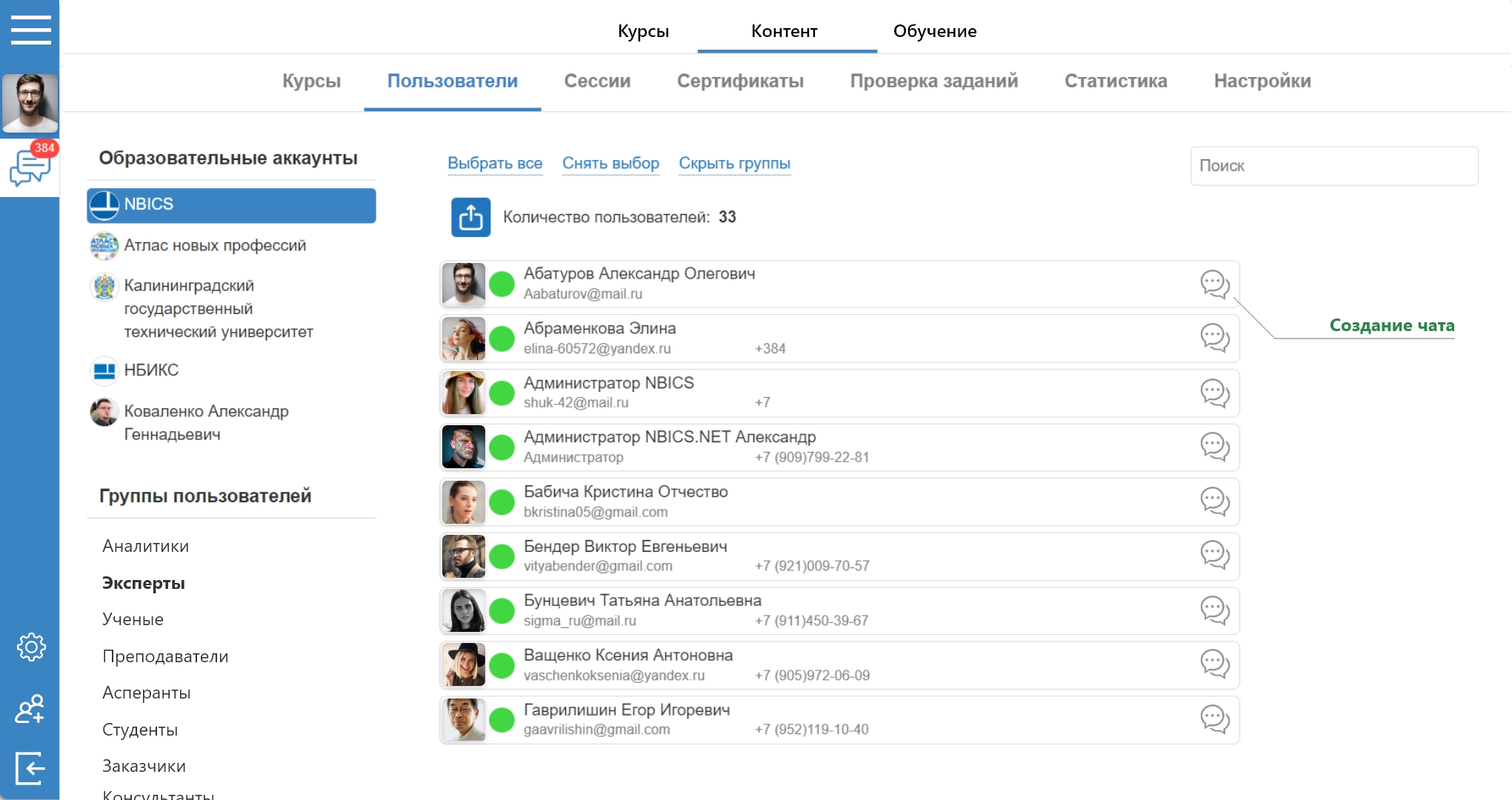This screenshot has width=1512, height=800.
Task: Click the export users share icon
Action: coord(470,217)
